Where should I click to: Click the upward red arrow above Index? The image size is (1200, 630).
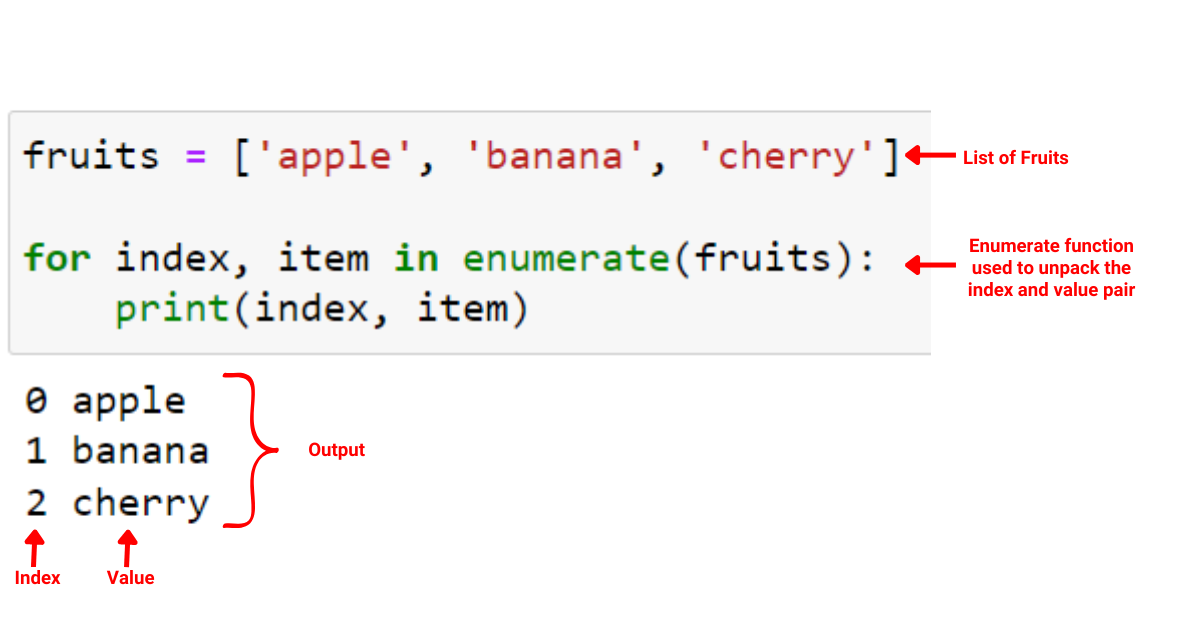coord(36,548)
